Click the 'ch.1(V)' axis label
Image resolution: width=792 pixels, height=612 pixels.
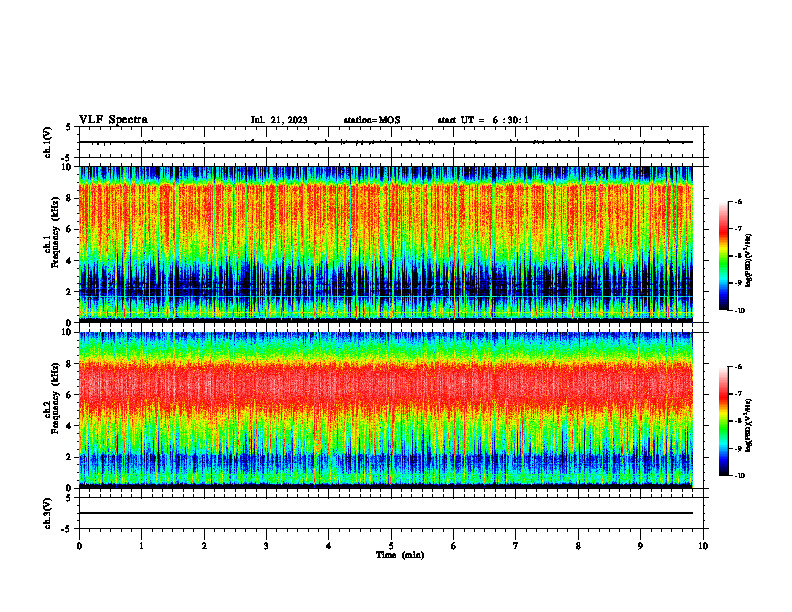coord(48,142)
